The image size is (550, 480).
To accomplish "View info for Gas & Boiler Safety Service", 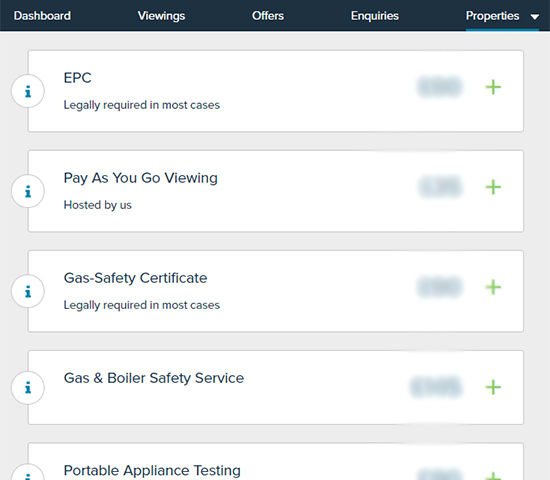I will pyautogui.click(x=28, y=388).
